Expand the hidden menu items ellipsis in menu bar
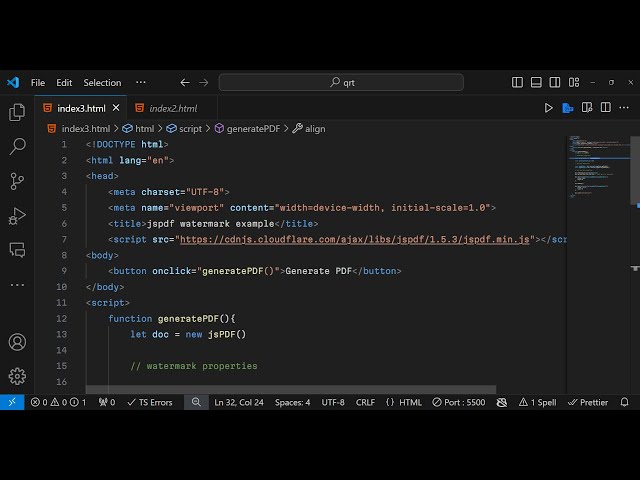640x480 pixels. point(140,83)
